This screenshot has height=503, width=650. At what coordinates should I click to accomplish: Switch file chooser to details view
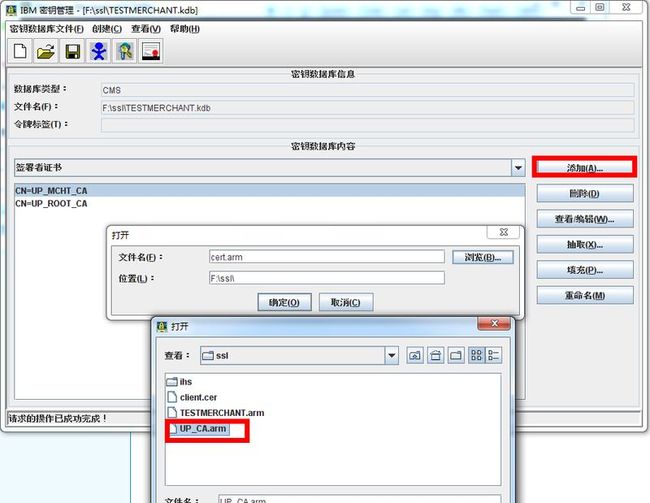tap(494, 355)
